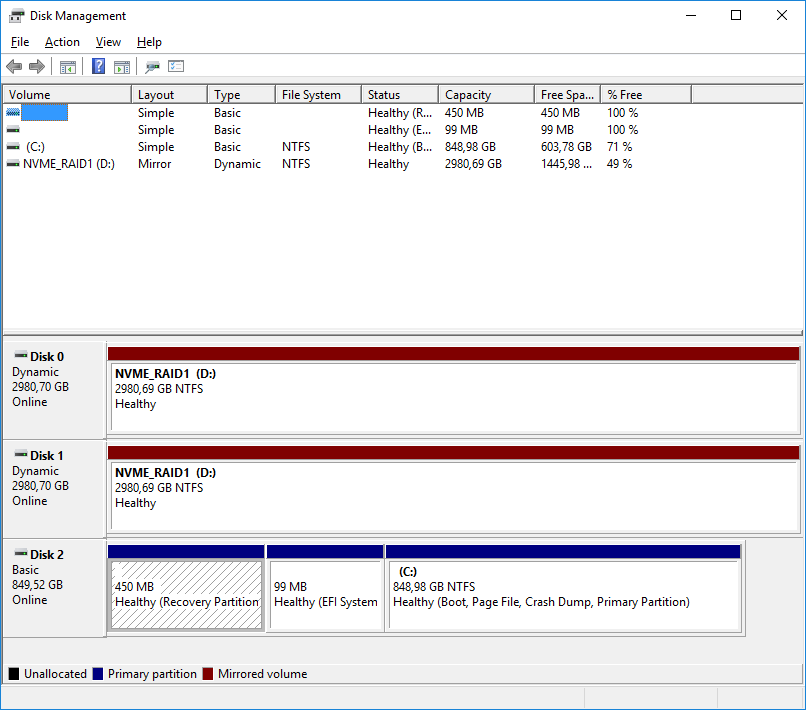
Task: Sort by the Free Space column header
Action: pos(567,95)
